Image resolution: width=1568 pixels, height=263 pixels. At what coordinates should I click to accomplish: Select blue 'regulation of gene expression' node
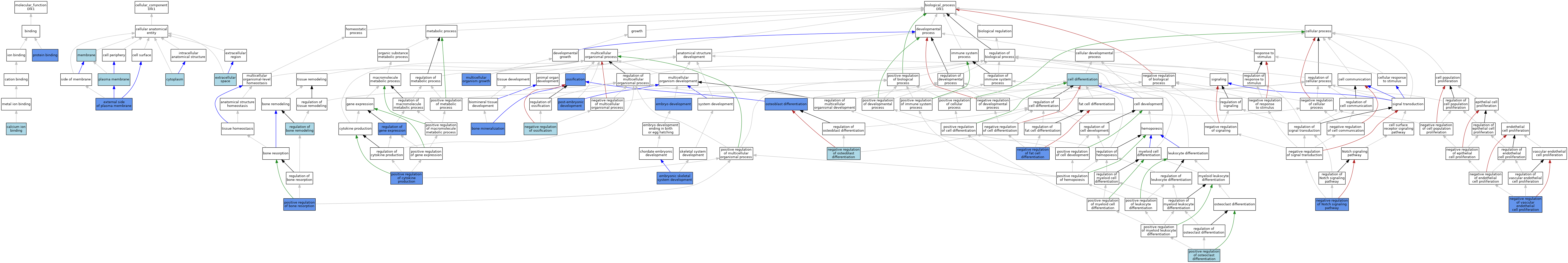pos(392,129)
